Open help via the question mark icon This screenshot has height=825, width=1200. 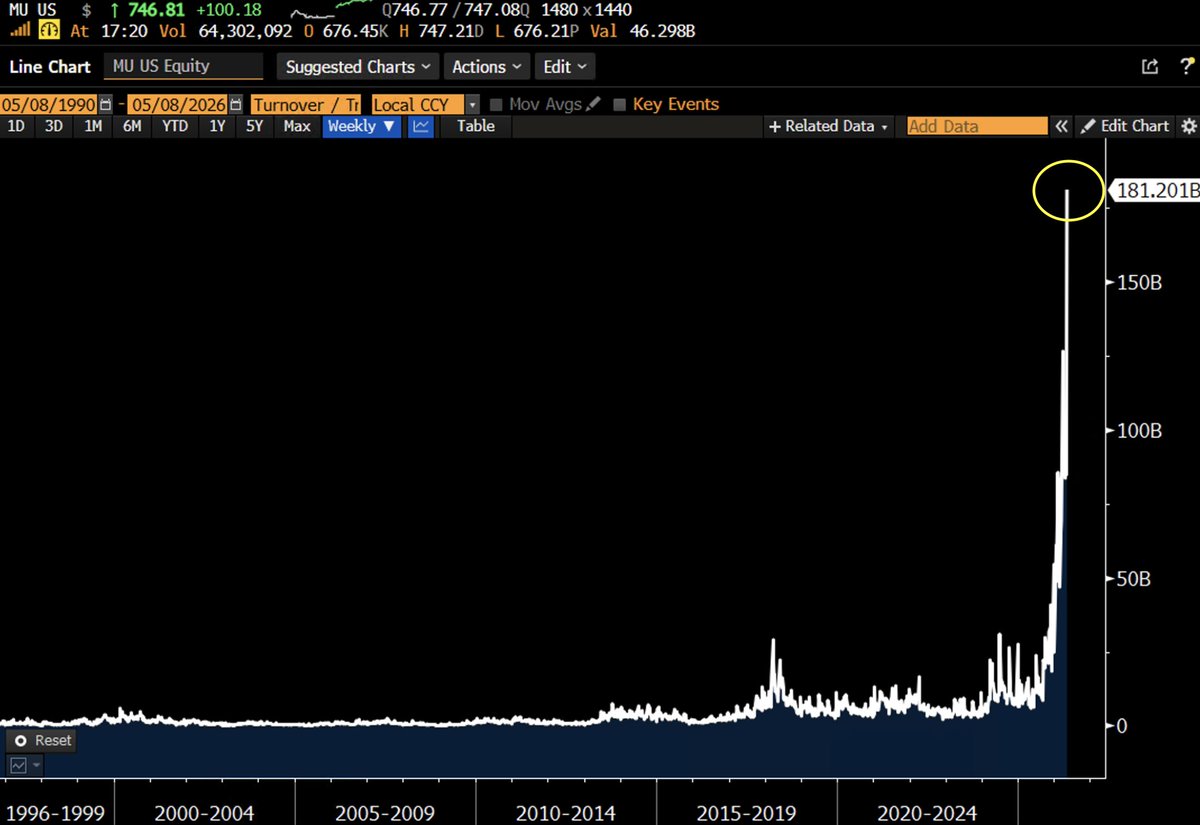pyautogui.click(x=1186, y=67)
